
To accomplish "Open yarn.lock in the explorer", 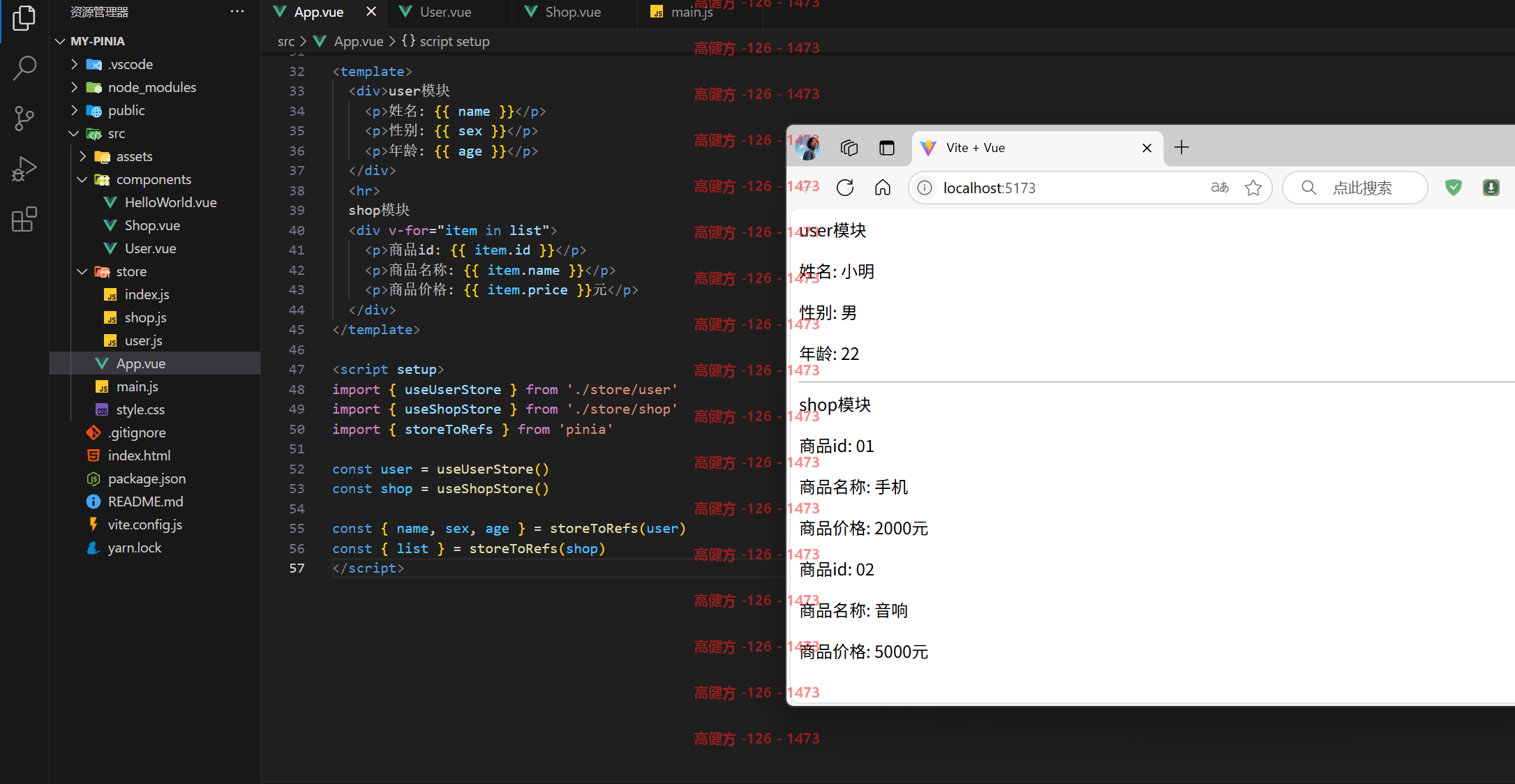I will tap(134, 548).
